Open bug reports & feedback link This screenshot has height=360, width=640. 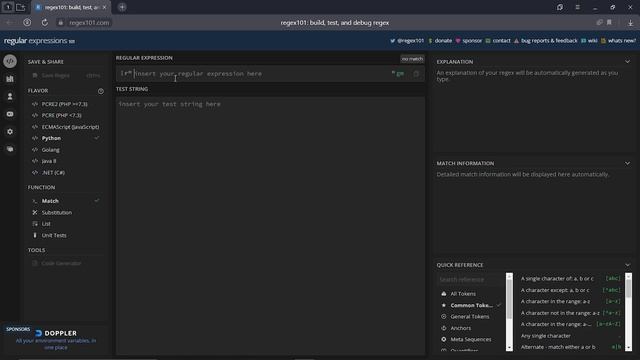pyautogui.click(x=546, y=41)
